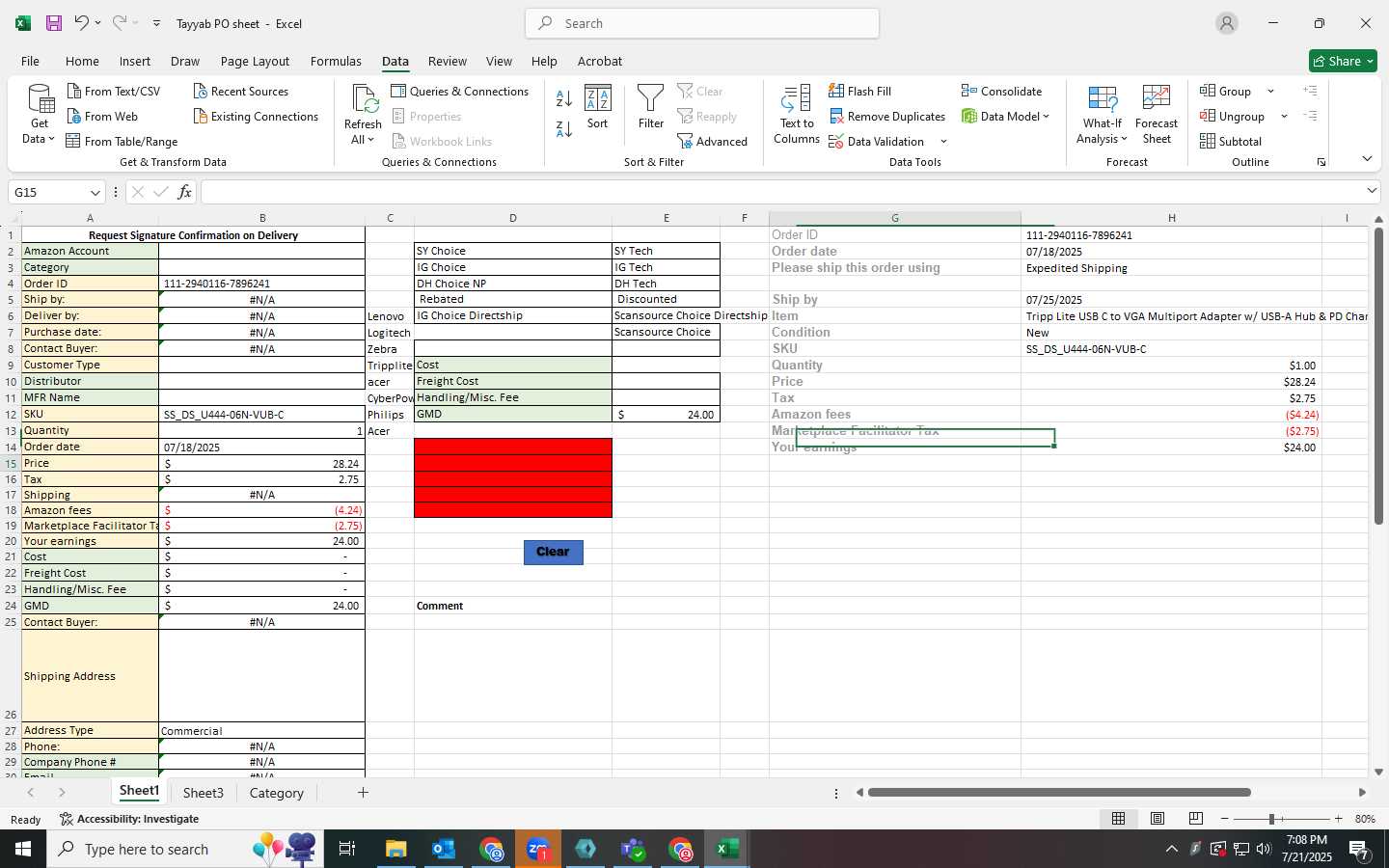Image resolution: width=1389 pixels, height=868 pixels.
Task: Show Queries & Connections pane
Action: pos(460,91)
